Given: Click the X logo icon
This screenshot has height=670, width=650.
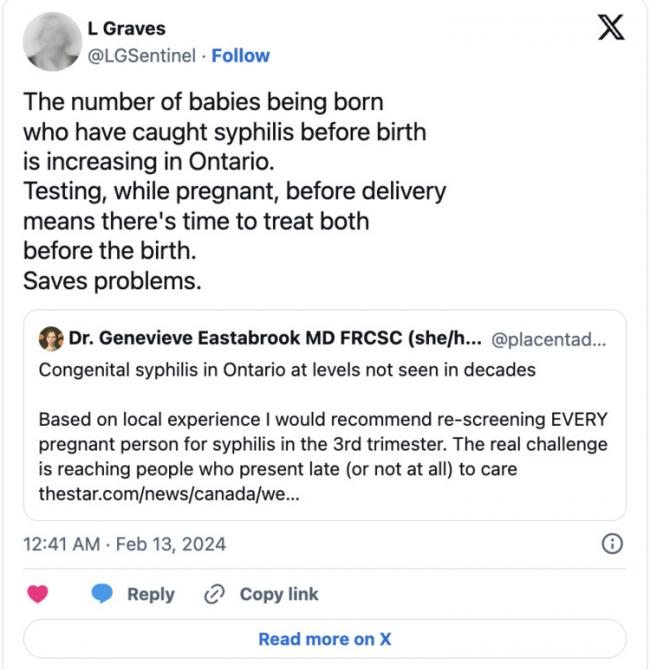Looking at the screenshot, I should pos(611,27).
